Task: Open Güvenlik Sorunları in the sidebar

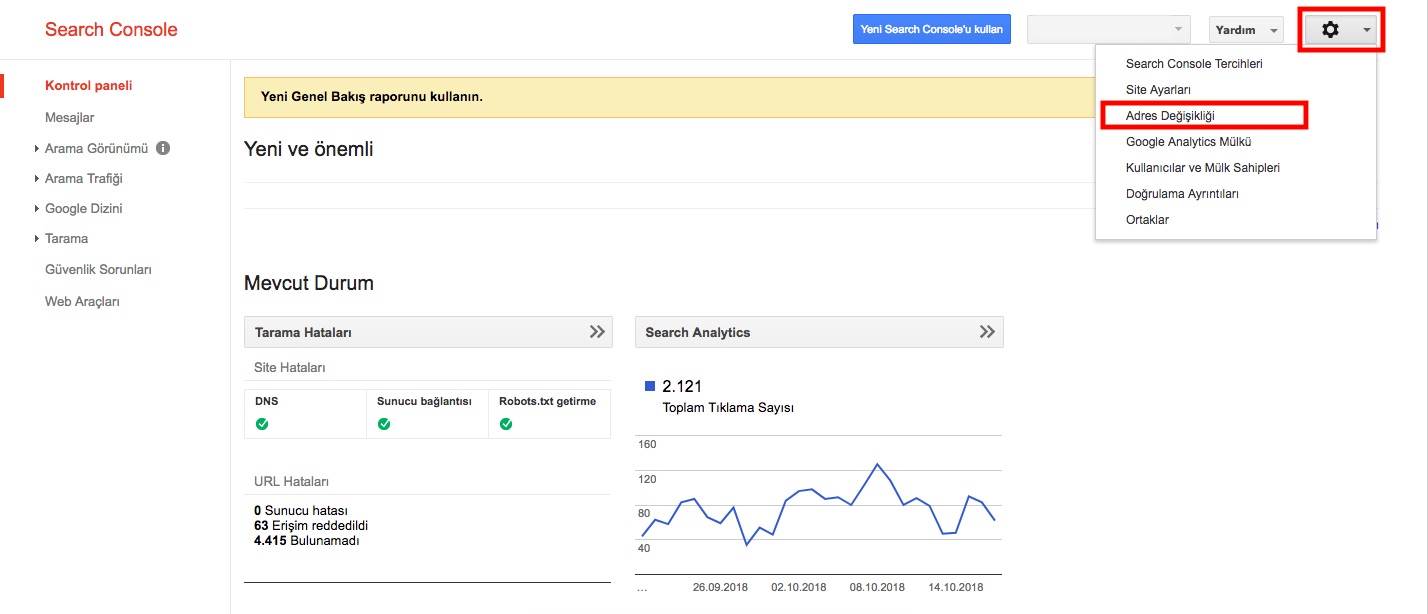Action: tap(98, 270)
